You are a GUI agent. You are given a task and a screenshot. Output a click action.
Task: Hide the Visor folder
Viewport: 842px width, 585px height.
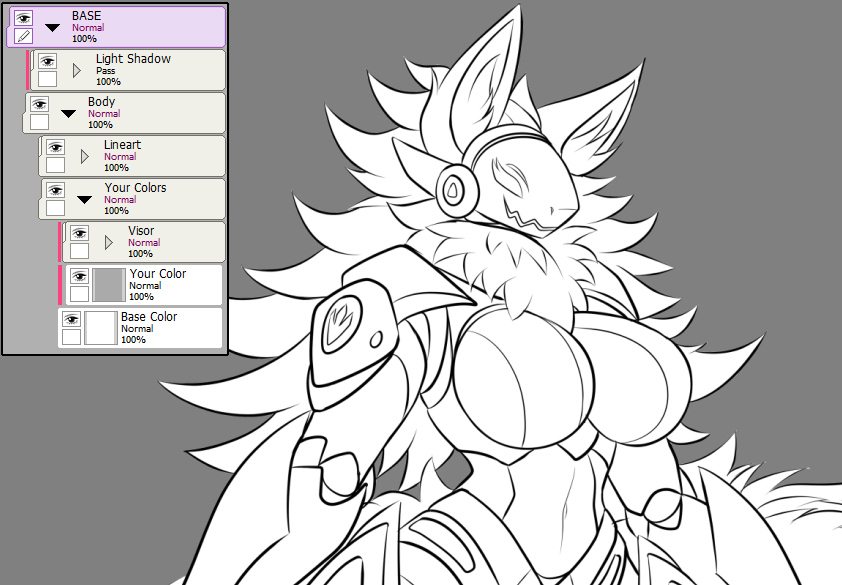(x=79, y=233)
